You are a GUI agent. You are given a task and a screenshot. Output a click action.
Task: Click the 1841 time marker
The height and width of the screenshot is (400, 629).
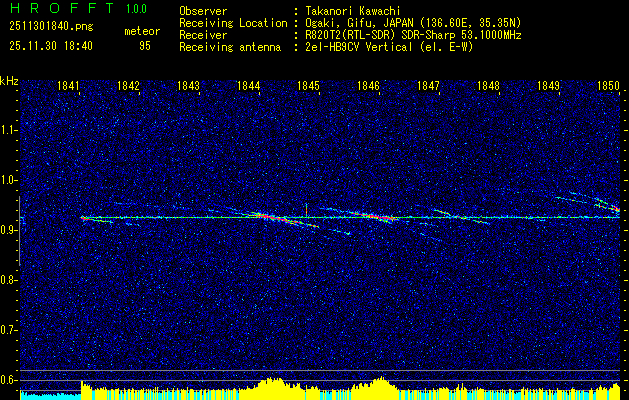(x=68, y=86)
